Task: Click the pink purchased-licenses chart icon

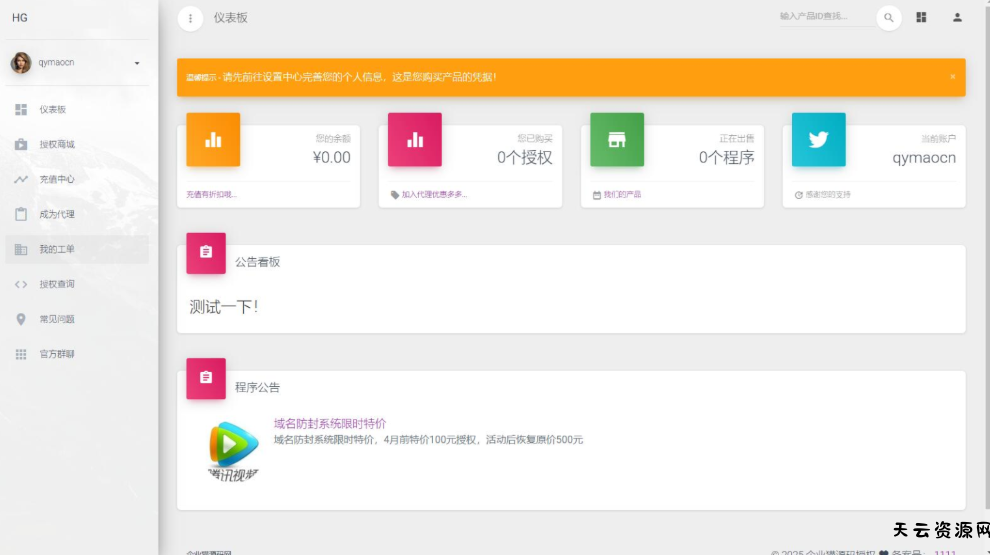Action: 415,140
